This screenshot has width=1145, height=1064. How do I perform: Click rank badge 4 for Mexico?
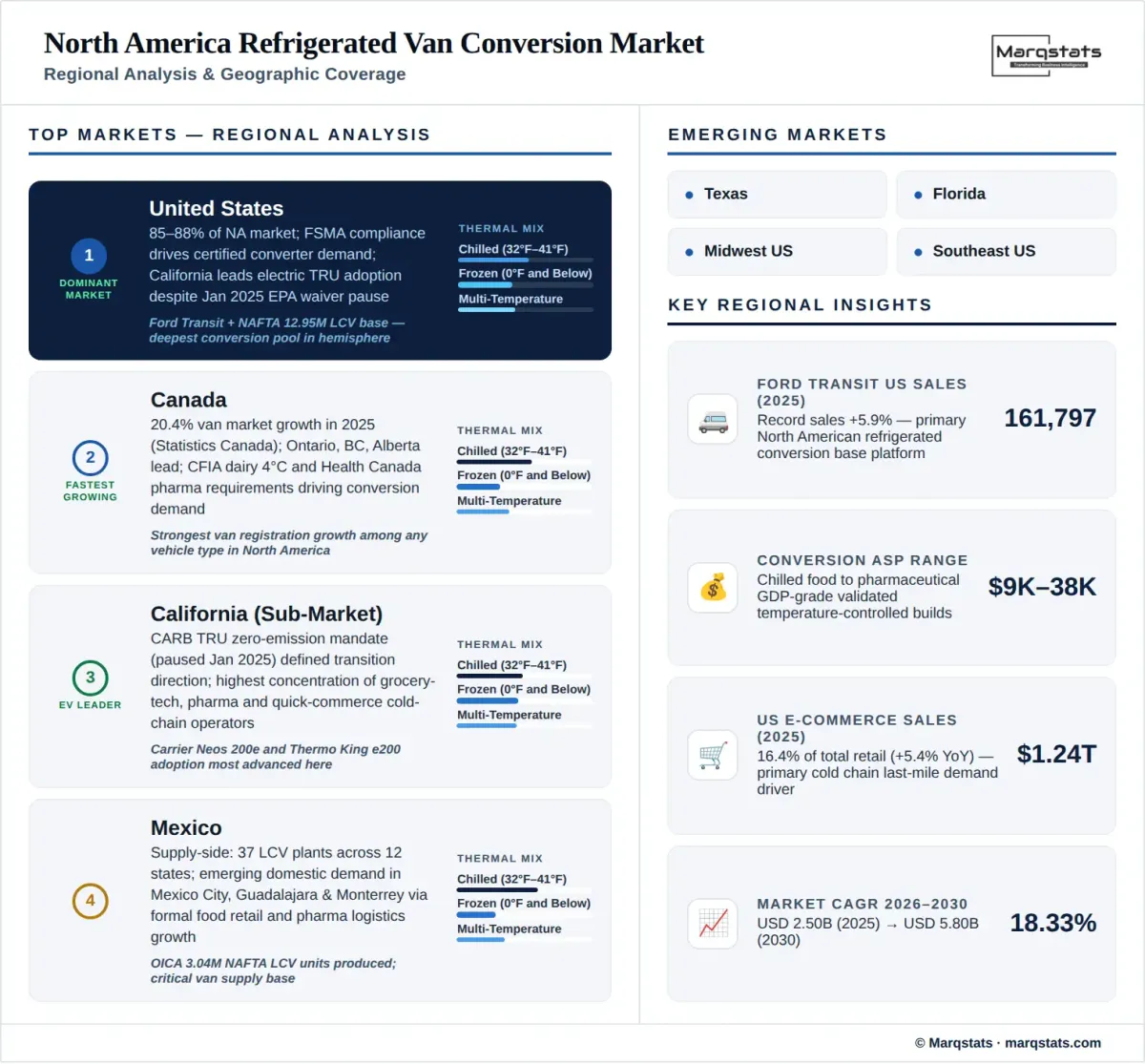90,901
